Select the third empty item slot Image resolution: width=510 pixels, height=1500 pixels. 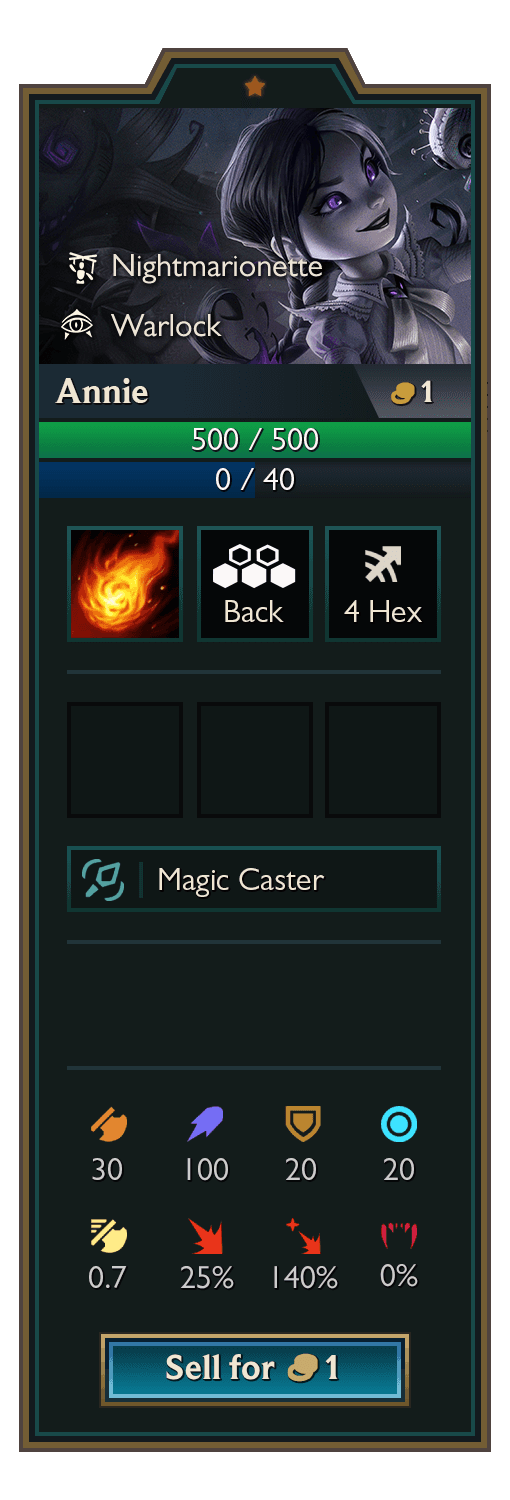tap(383, 760)
